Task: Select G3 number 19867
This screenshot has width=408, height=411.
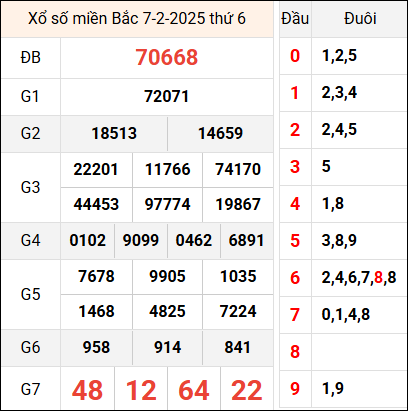Action: click(238, 204)
